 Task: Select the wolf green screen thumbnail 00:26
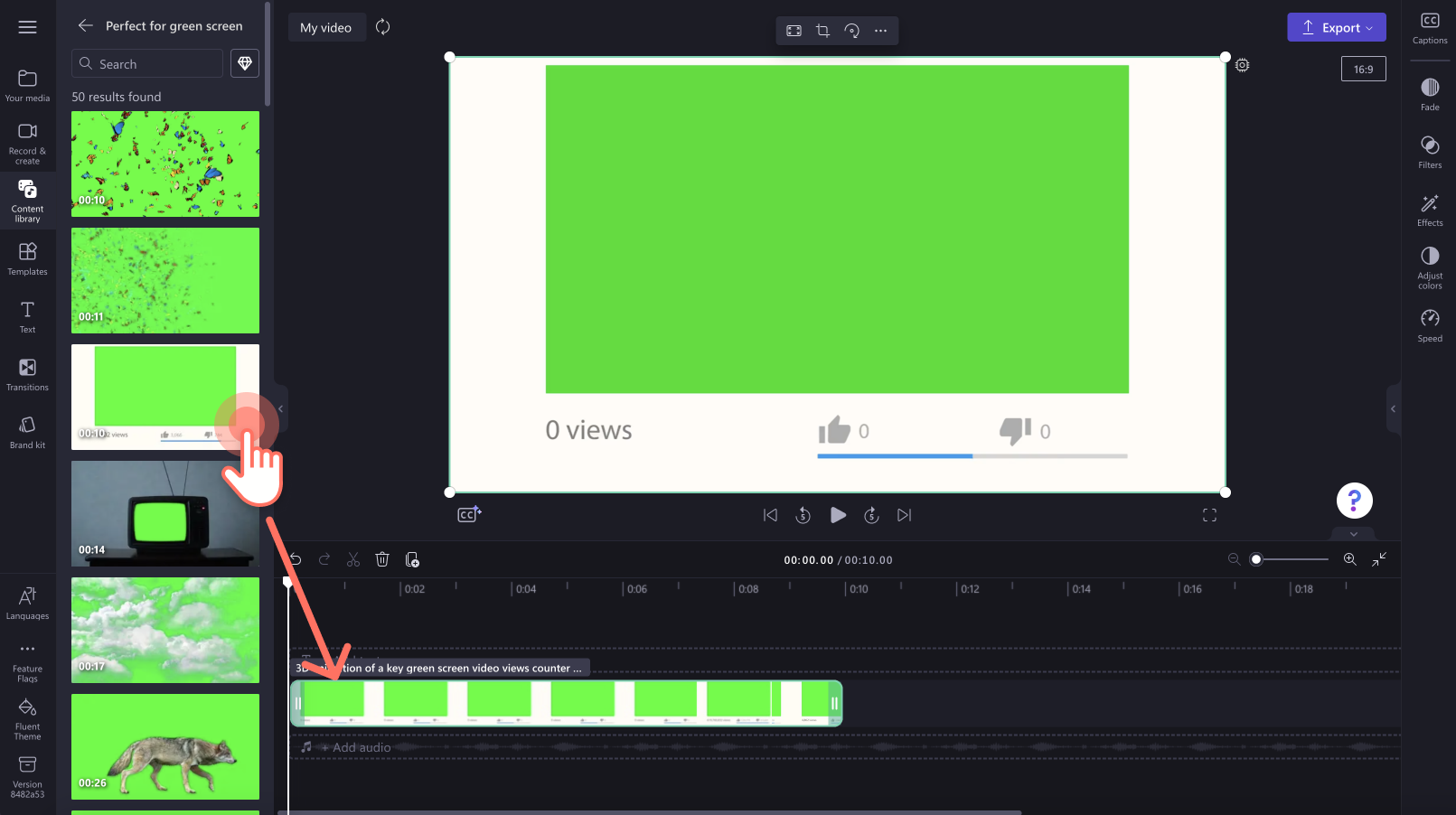coord(165,746)
